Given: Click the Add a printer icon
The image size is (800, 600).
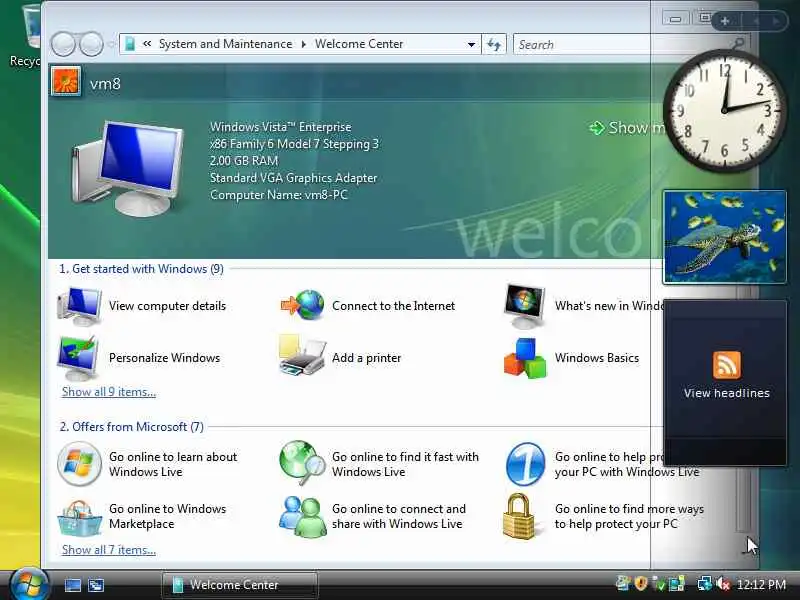Looking at the screenshot, I should [302, 355].
